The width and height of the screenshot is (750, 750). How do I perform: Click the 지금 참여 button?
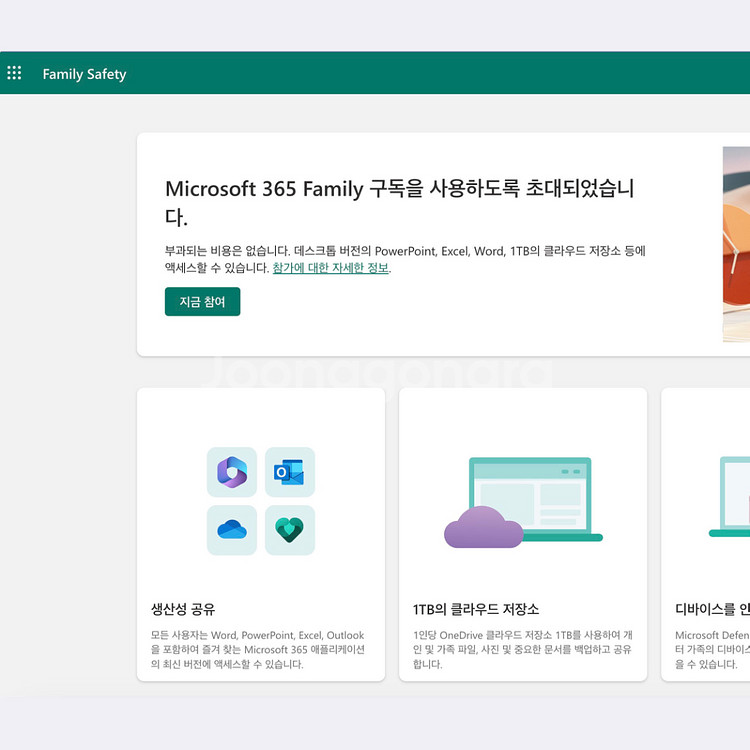202,302
